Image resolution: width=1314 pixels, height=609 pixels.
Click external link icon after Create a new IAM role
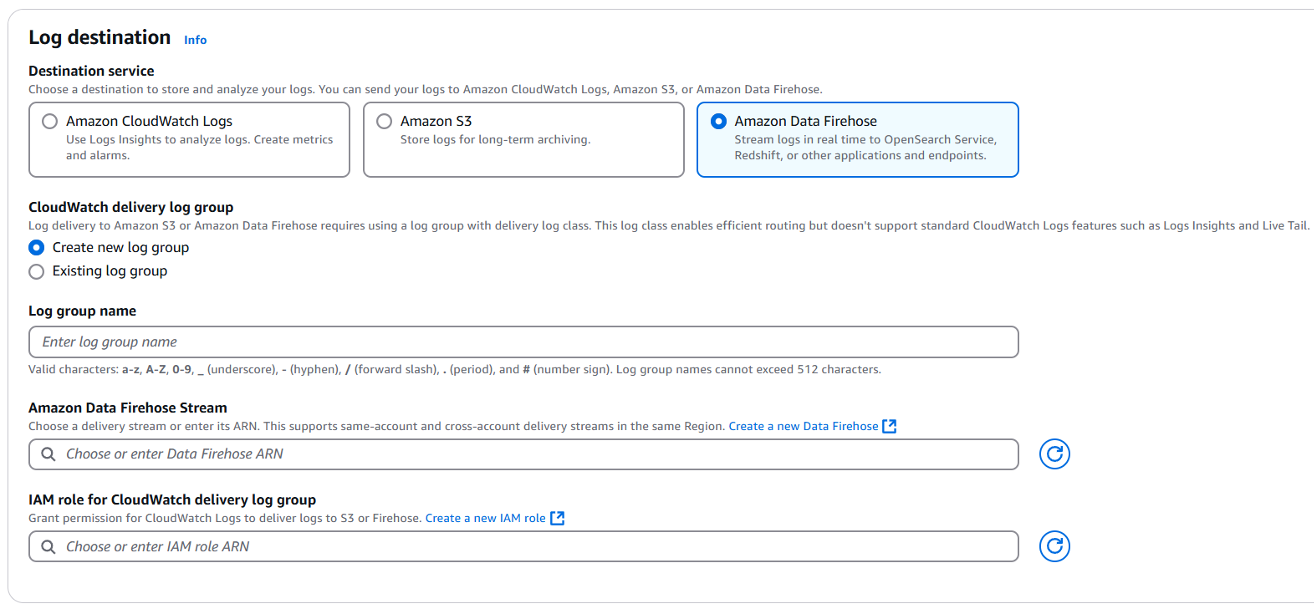click(x=558, y=518)
